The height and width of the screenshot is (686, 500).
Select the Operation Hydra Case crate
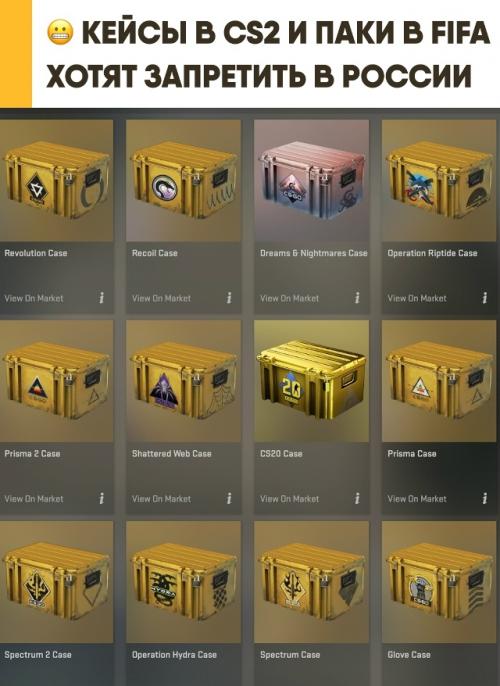183,582
